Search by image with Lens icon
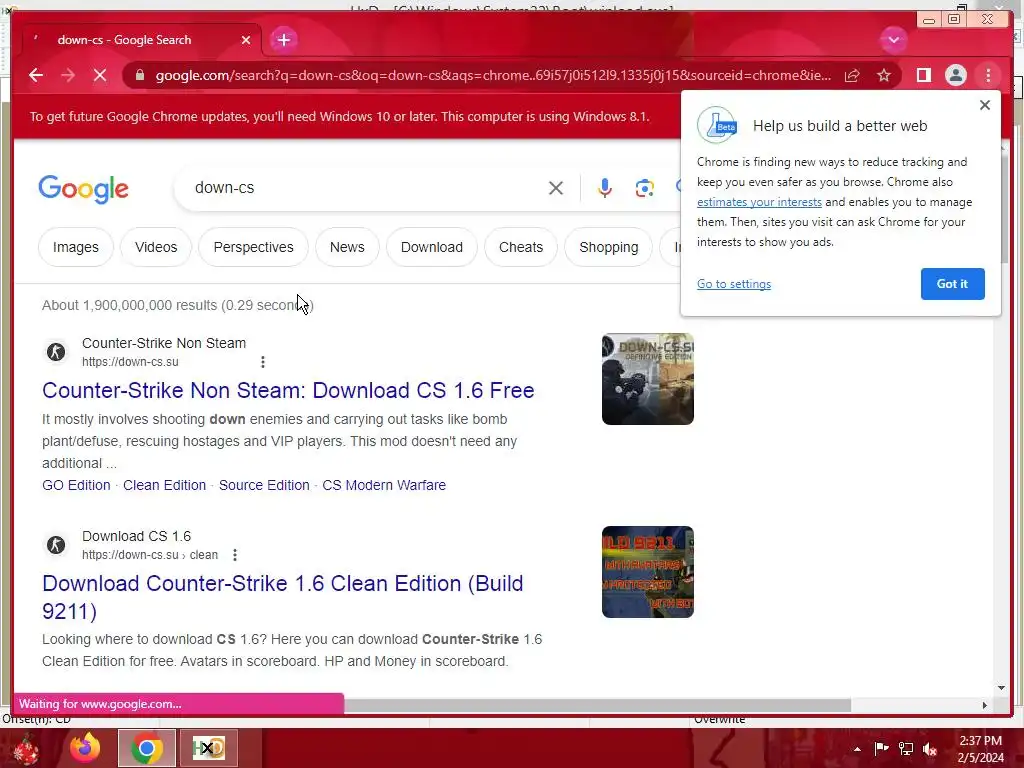The width and height of the screenshot is (1024, 768). tap(645, 188)
